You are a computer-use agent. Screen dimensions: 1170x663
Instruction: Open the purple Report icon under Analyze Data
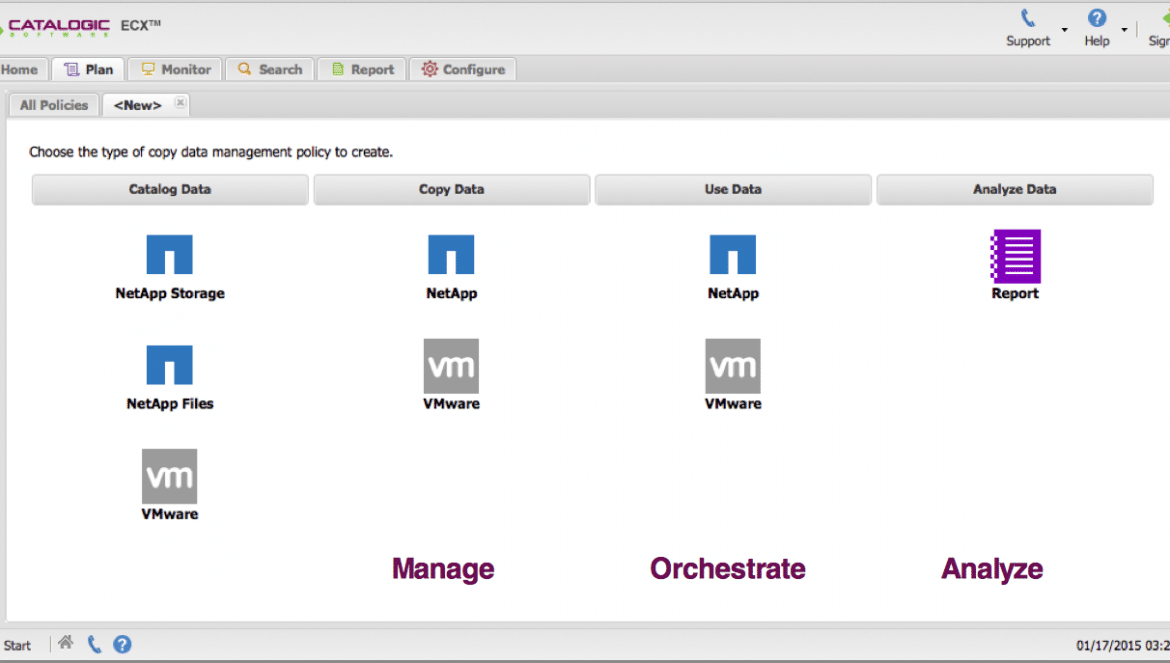[1016, 257]
